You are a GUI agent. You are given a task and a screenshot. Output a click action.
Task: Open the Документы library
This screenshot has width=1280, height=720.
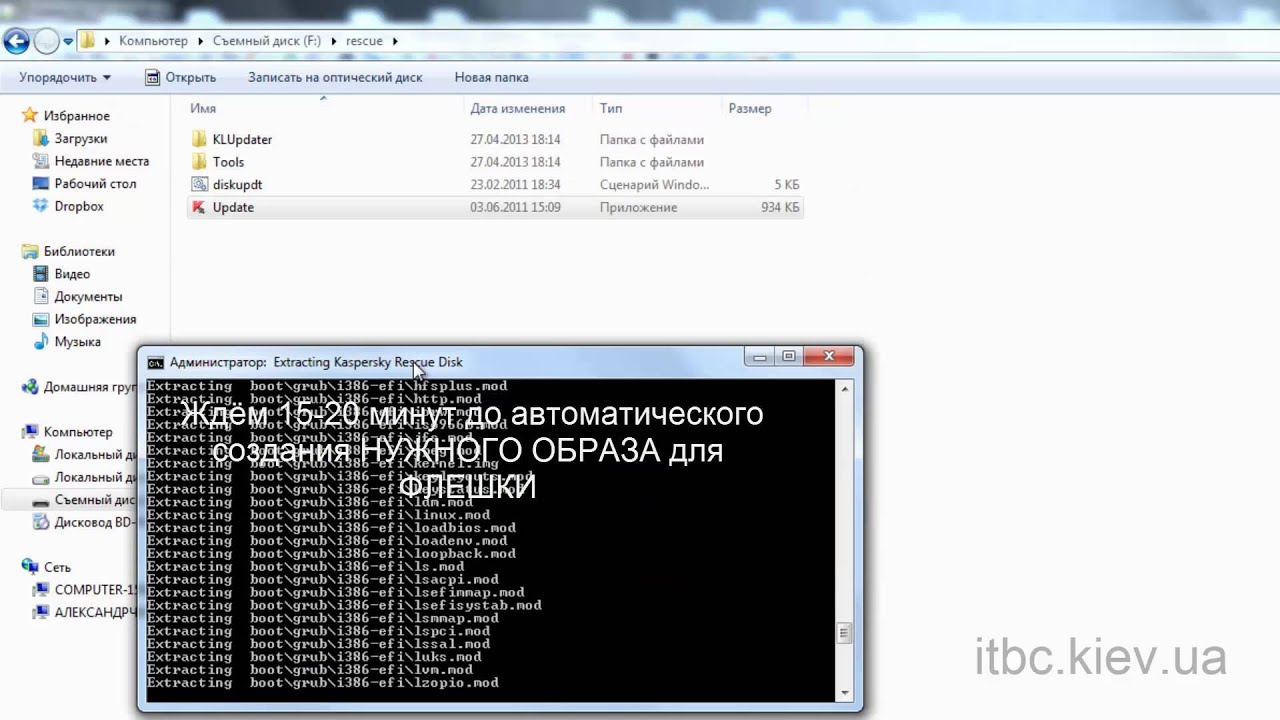click(x=88, y=297)
